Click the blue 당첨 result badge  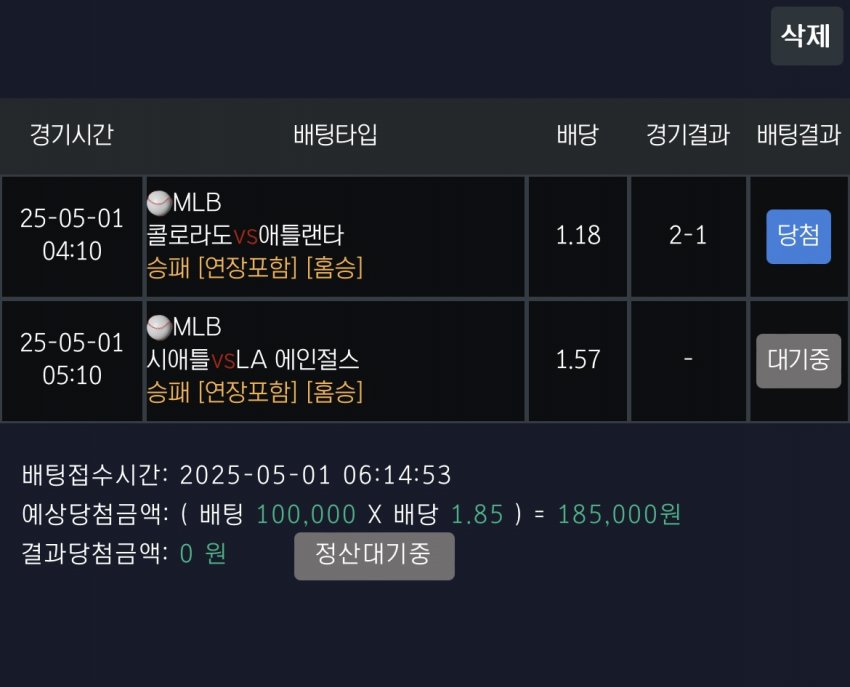click(x=798, y=236)
